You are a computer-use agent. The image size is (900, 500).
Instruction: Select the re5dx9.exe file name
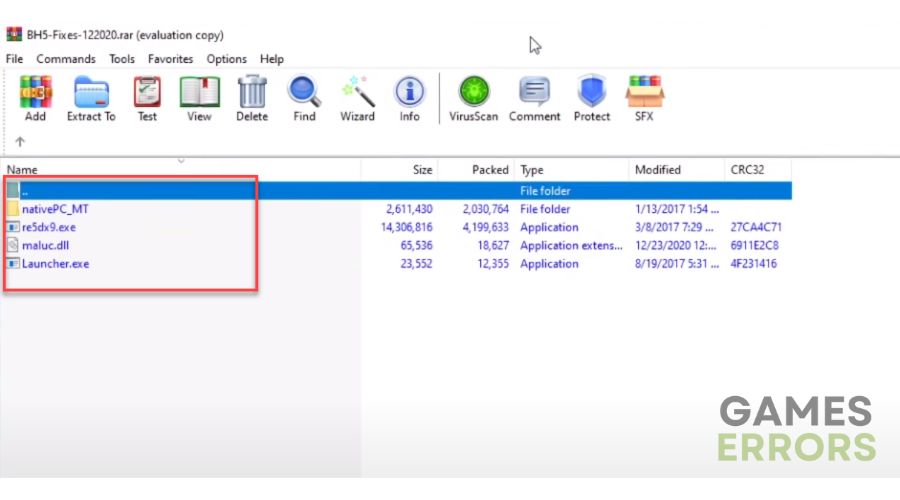click(x=49, y=227)
